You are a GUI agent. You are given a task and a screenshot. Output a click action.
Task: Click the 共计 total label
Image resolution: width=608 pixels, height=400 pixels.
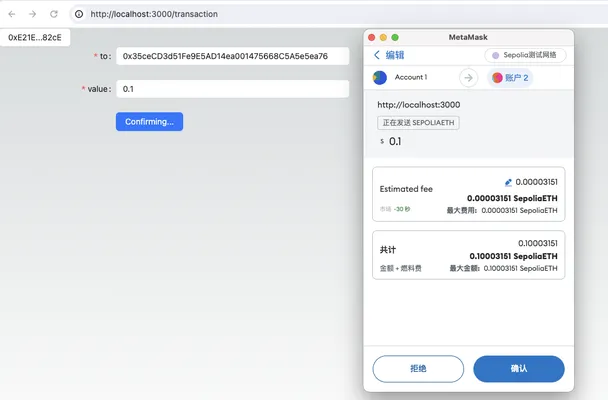point(388,250)
